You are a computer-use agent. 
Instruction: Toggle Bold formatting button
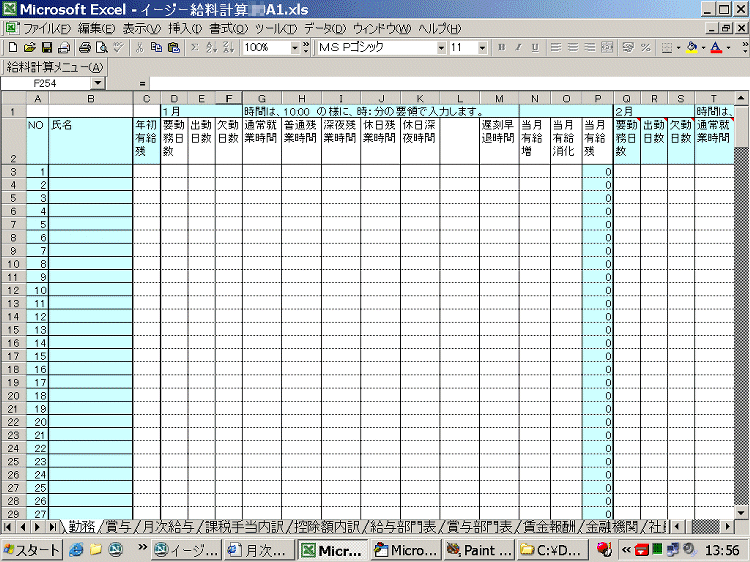(501, 47)
